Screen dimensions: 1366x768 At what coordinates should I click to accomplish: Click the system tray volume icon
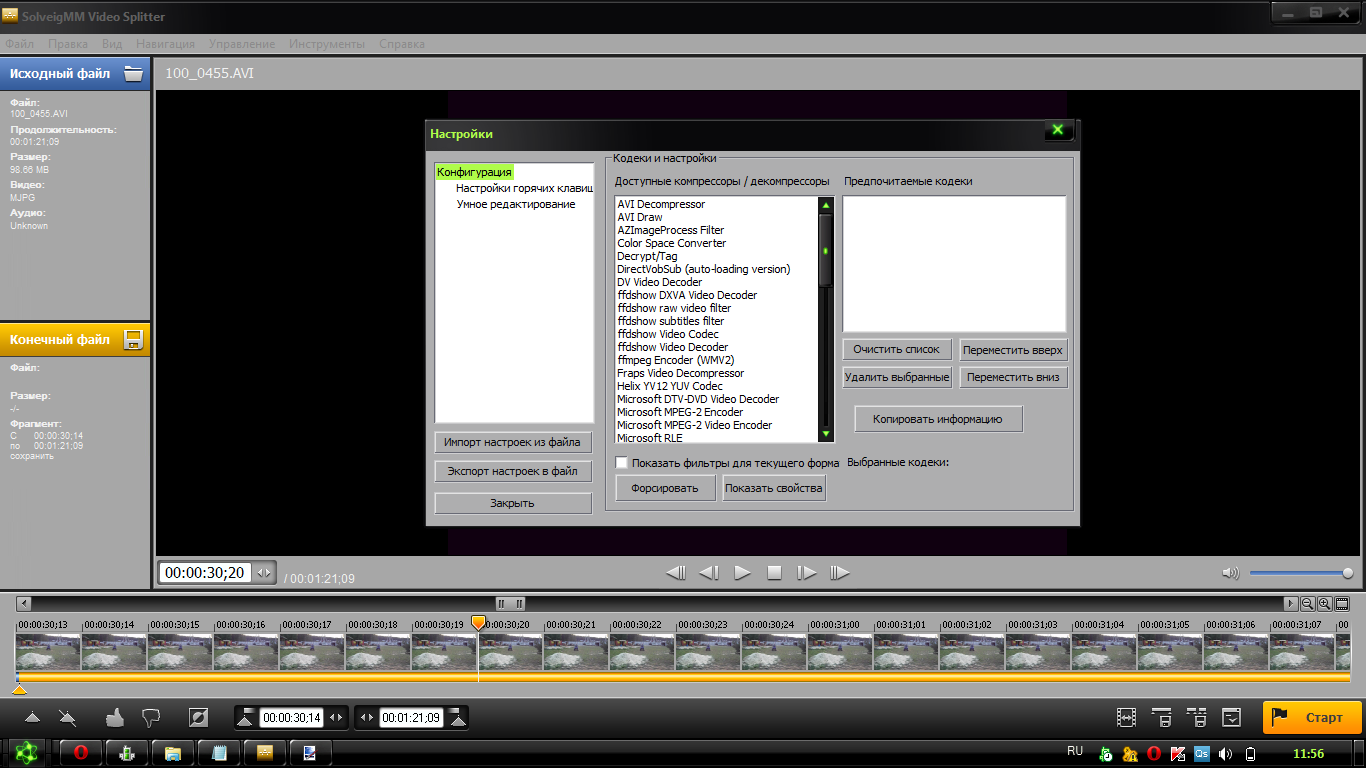tap(1224, 753)
